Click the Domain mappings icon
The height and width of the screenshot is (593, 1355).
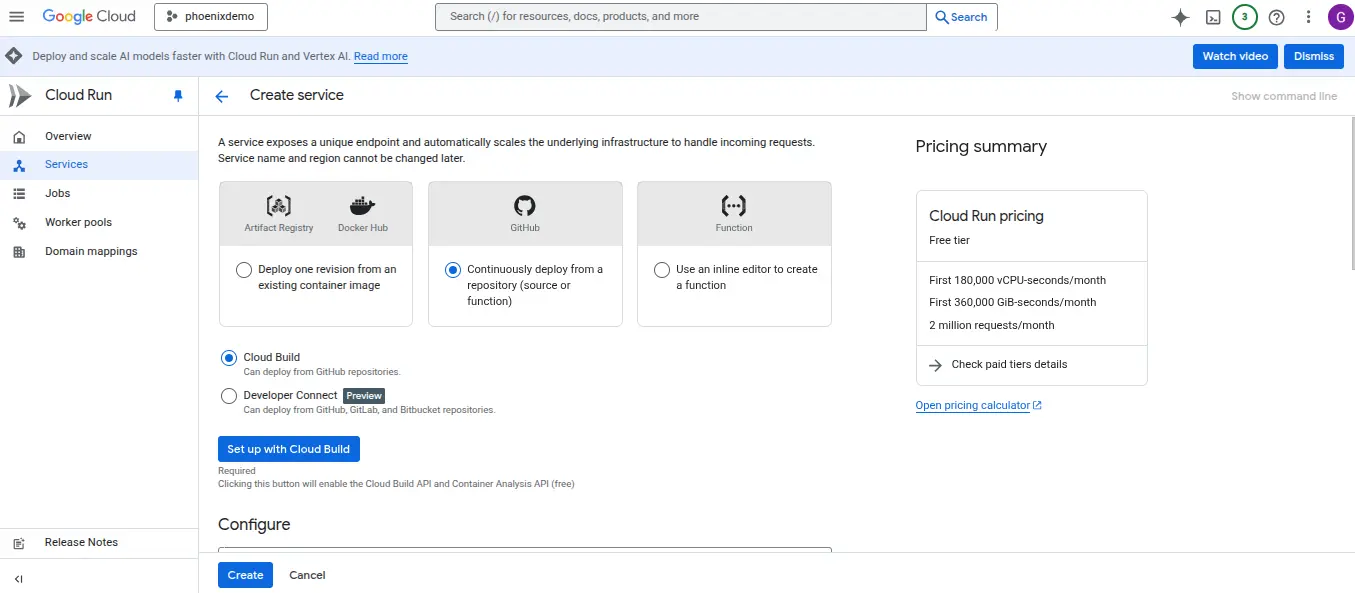click(19, 252)
